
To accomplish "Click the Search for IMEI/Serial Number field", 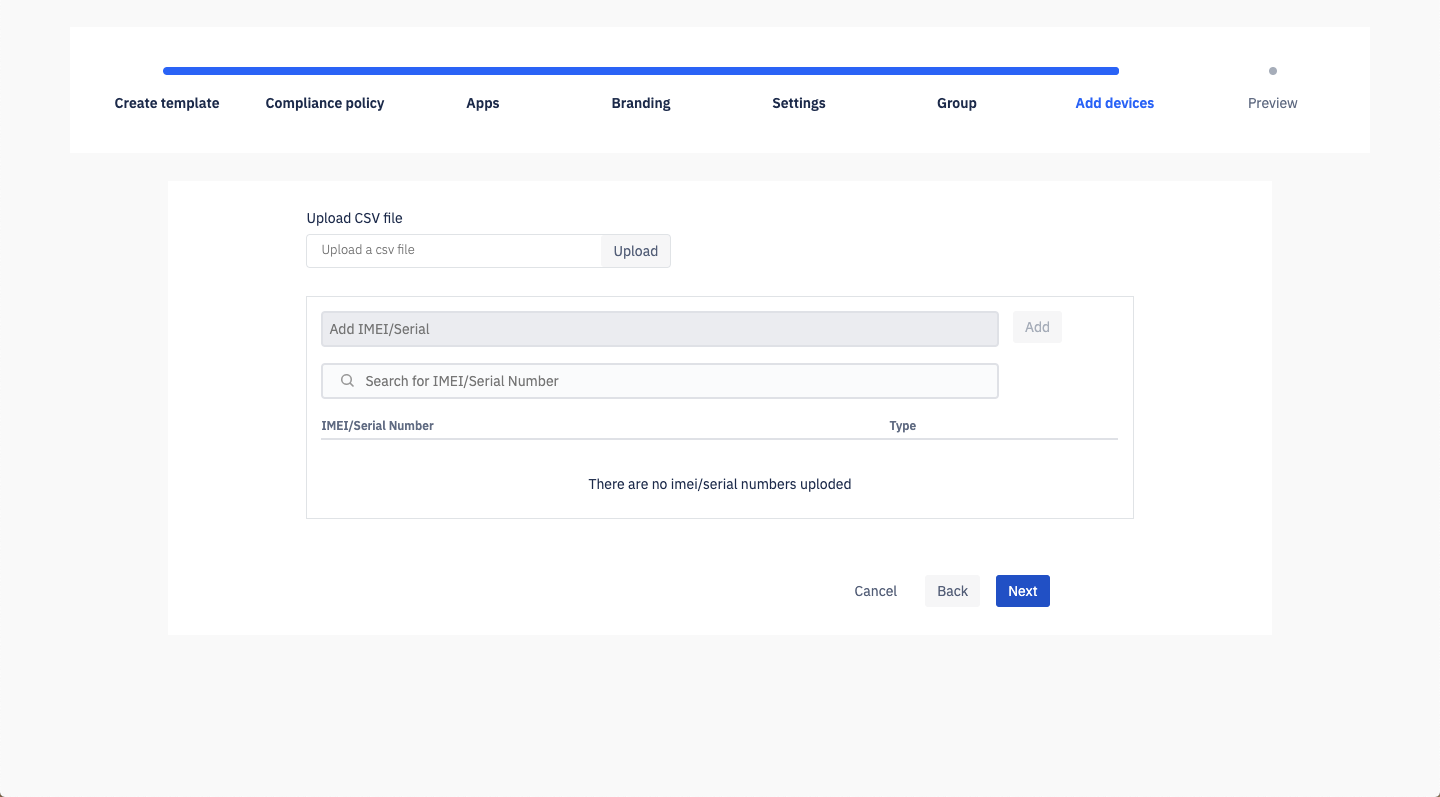I will (x=670, y=381).
